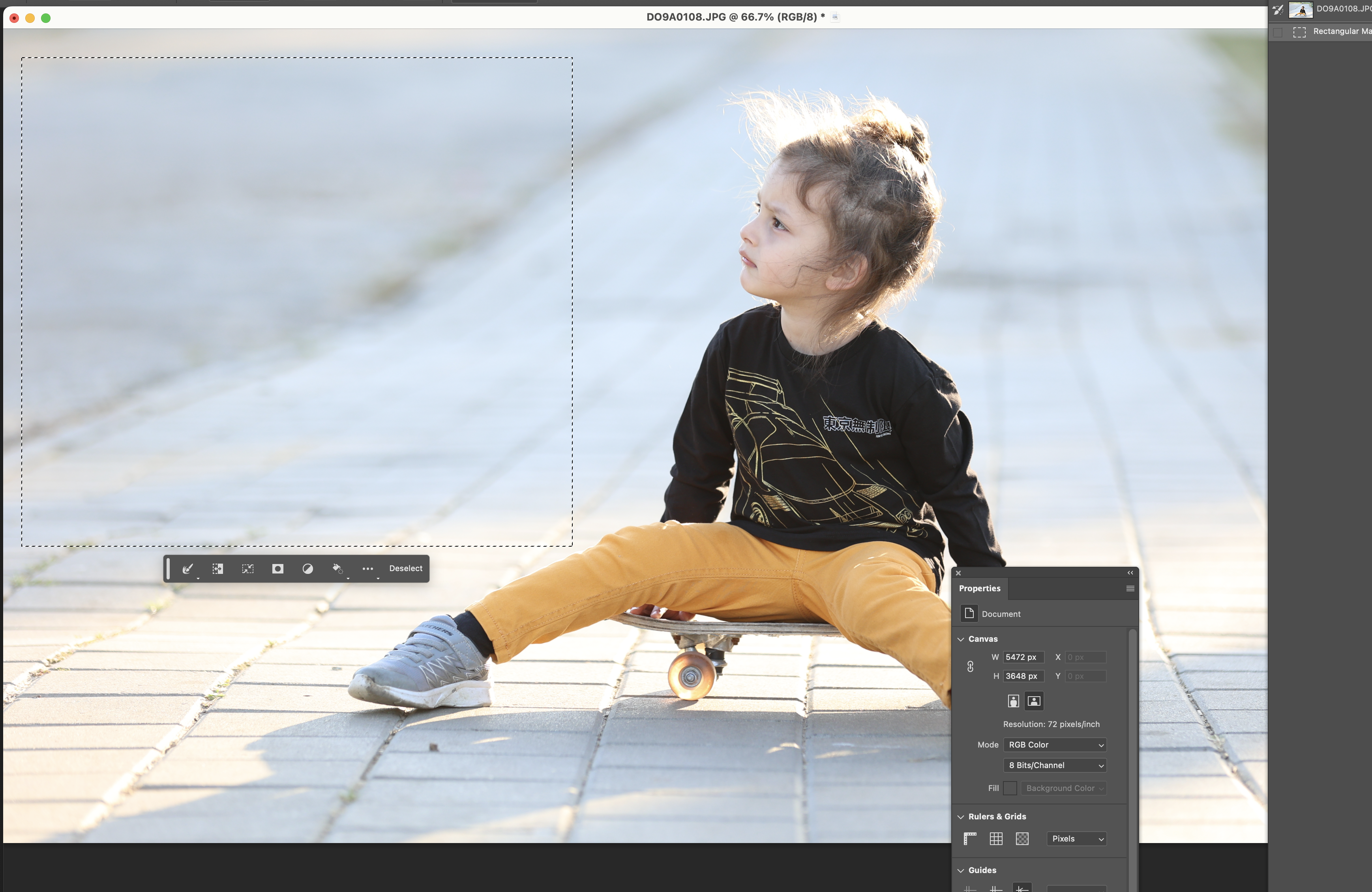The height and width of the screenshot is (892, 1372).
Task: Click Transform selection icon in taskbar
Action: click(x=248, y=568)
